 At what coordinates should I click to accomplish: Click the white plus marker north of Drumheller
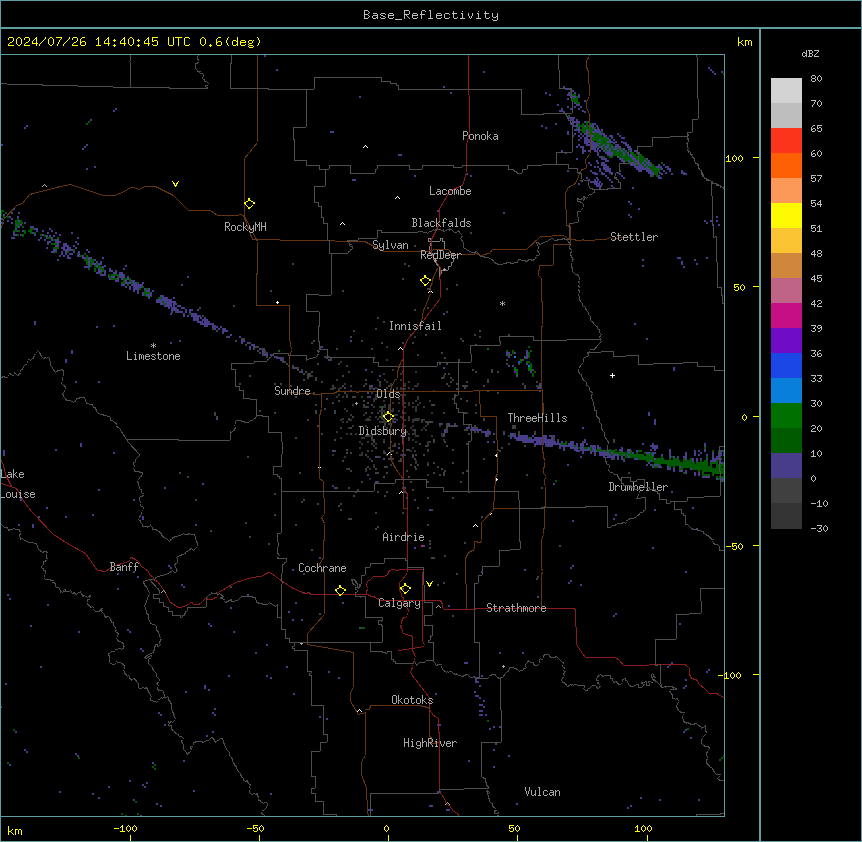click(612, 375)
